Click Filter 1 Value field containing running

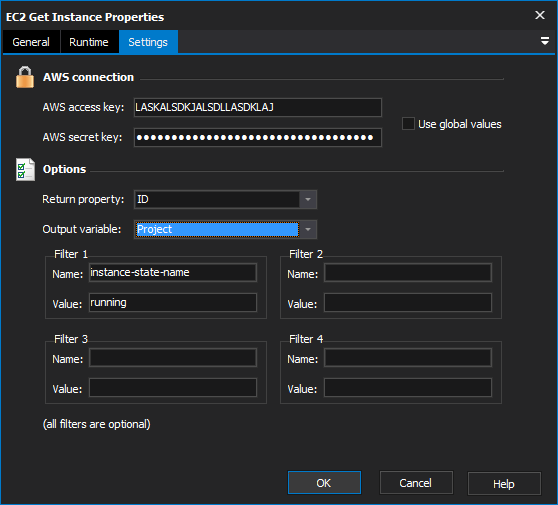173,303
